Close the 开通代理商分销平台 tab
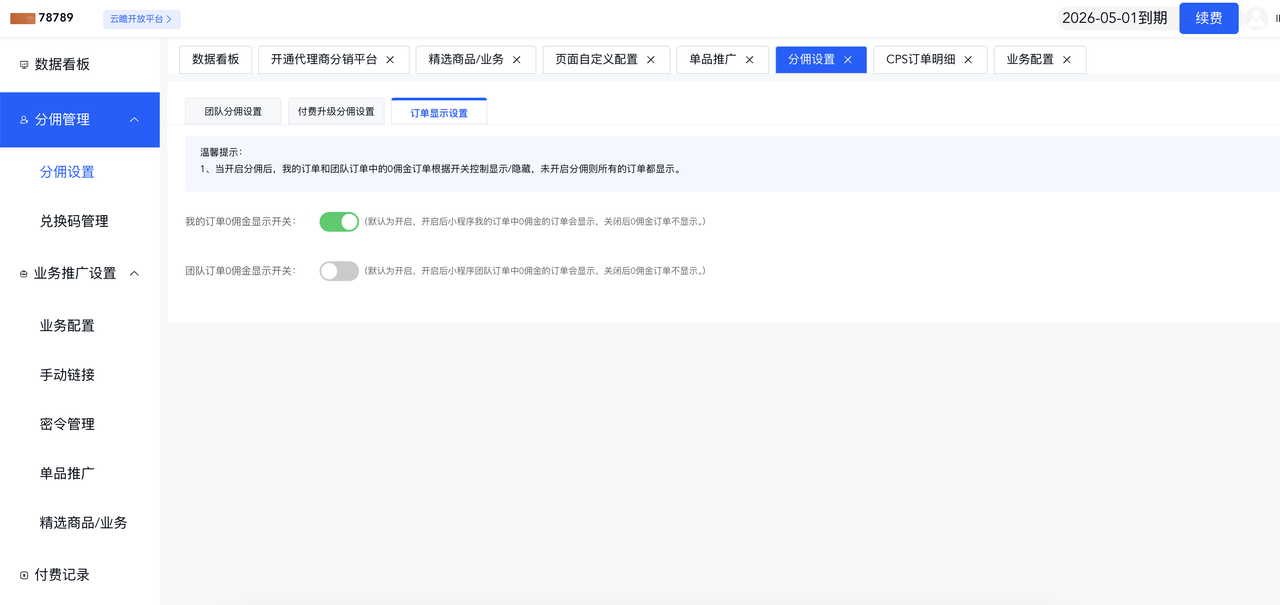The width and height of the screenshot is (1280, 605). tap(390, 60)
